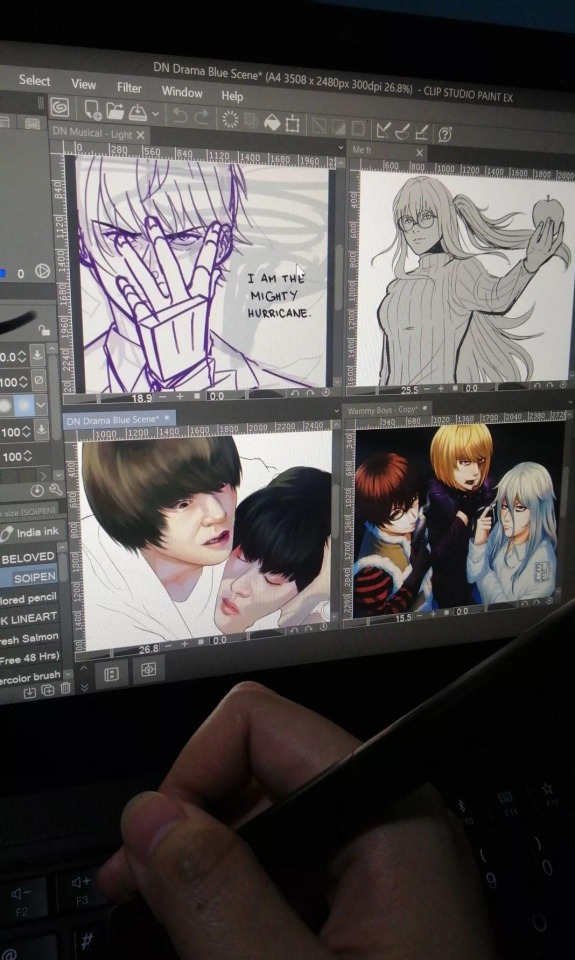Click the Open file folder icon

pos(115,111)
